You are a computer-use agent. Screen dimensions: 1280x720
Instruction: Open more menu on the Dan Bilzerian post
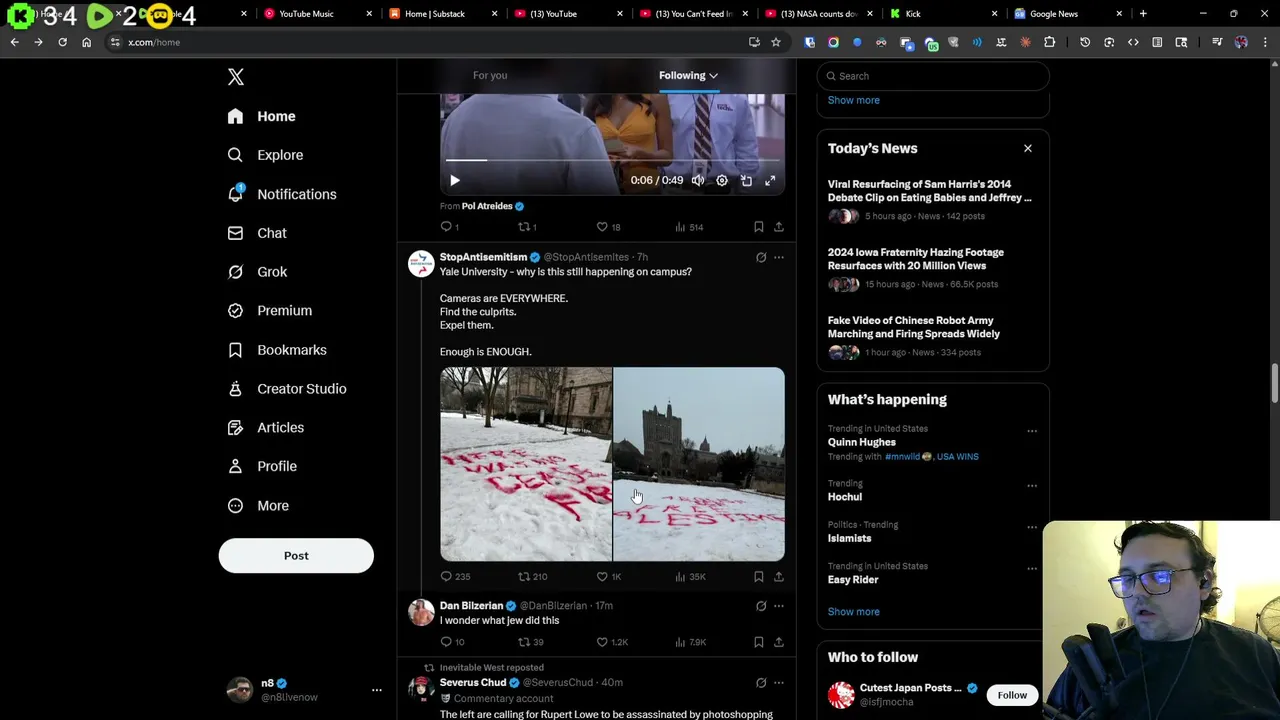779,606
